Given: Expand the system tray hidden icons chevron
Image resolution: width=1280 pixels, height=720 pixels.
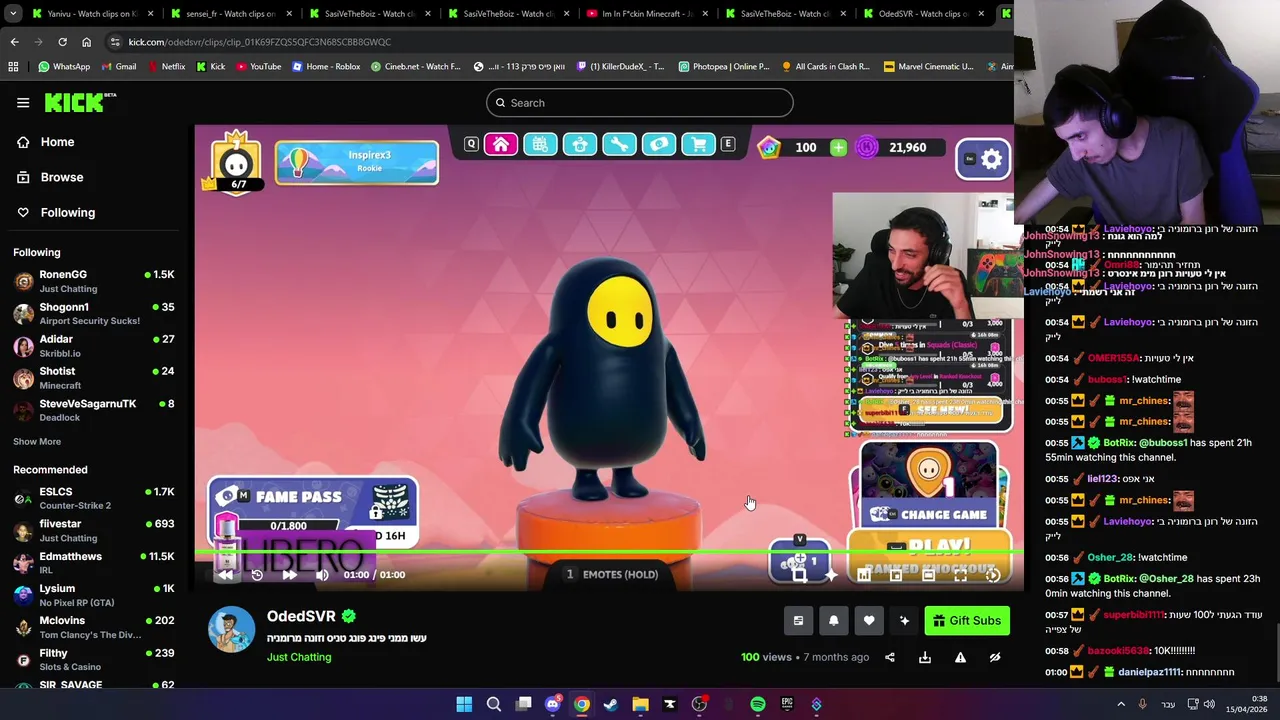Looking at the screenshot, I should [1120, 704].
